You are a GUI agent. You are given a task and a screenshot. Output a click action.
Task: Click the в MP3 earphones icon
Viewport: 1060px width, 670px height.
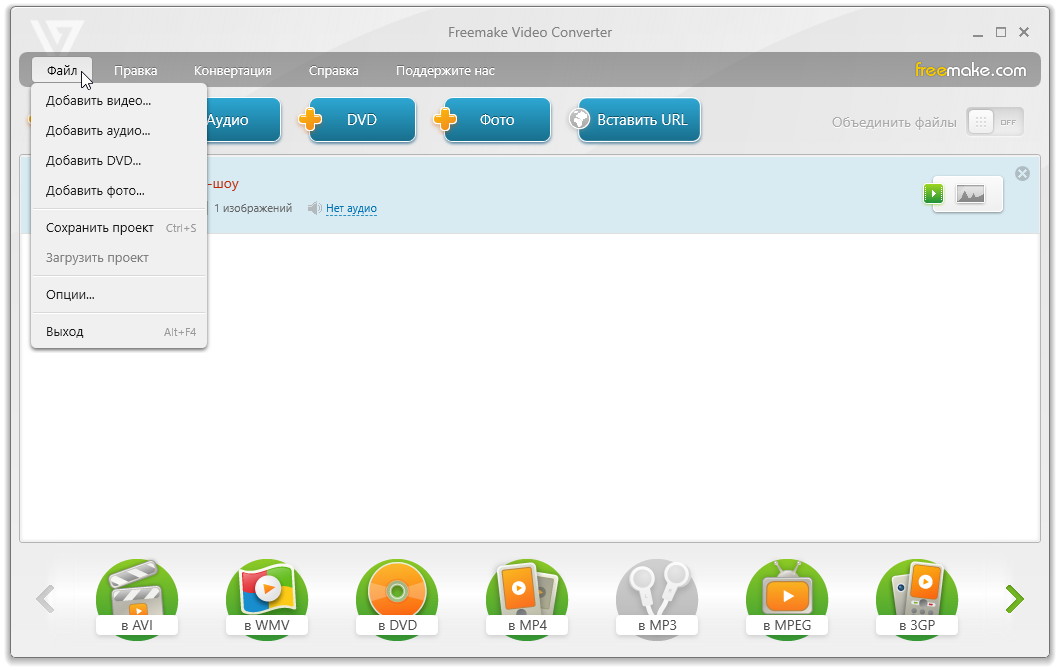pyautogui.click(x=657, y=598)
